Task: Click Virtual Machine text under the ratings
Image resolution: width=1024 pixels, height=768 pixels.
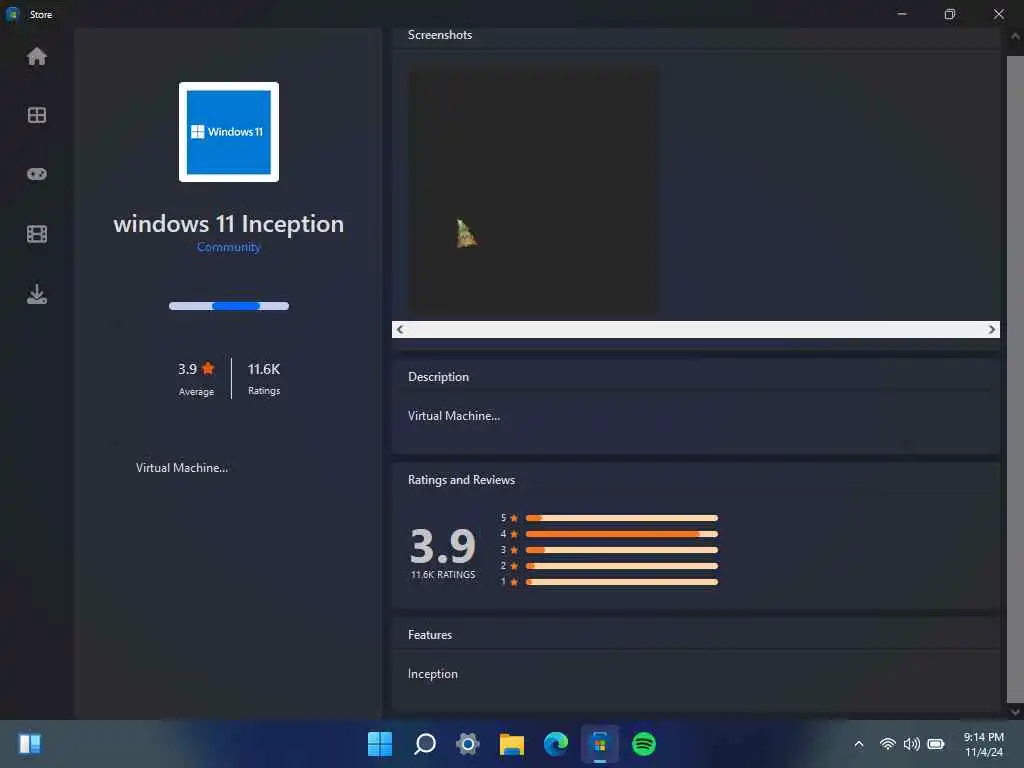Action: tap(182, 468)
